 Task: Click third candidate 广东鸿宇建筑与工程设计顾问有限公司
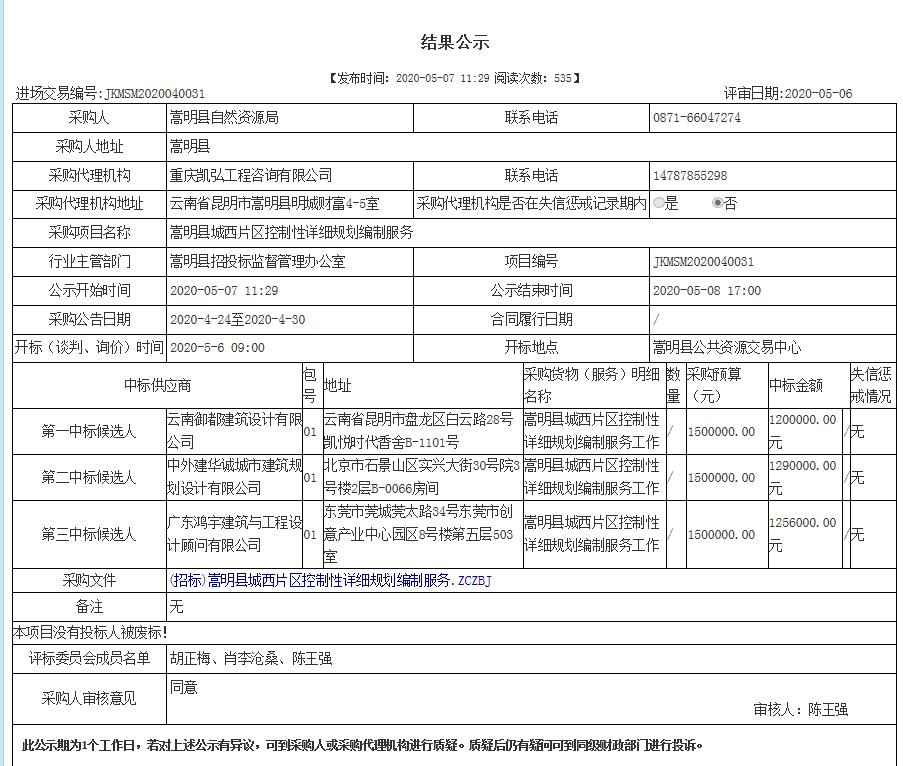pos(234,534)
